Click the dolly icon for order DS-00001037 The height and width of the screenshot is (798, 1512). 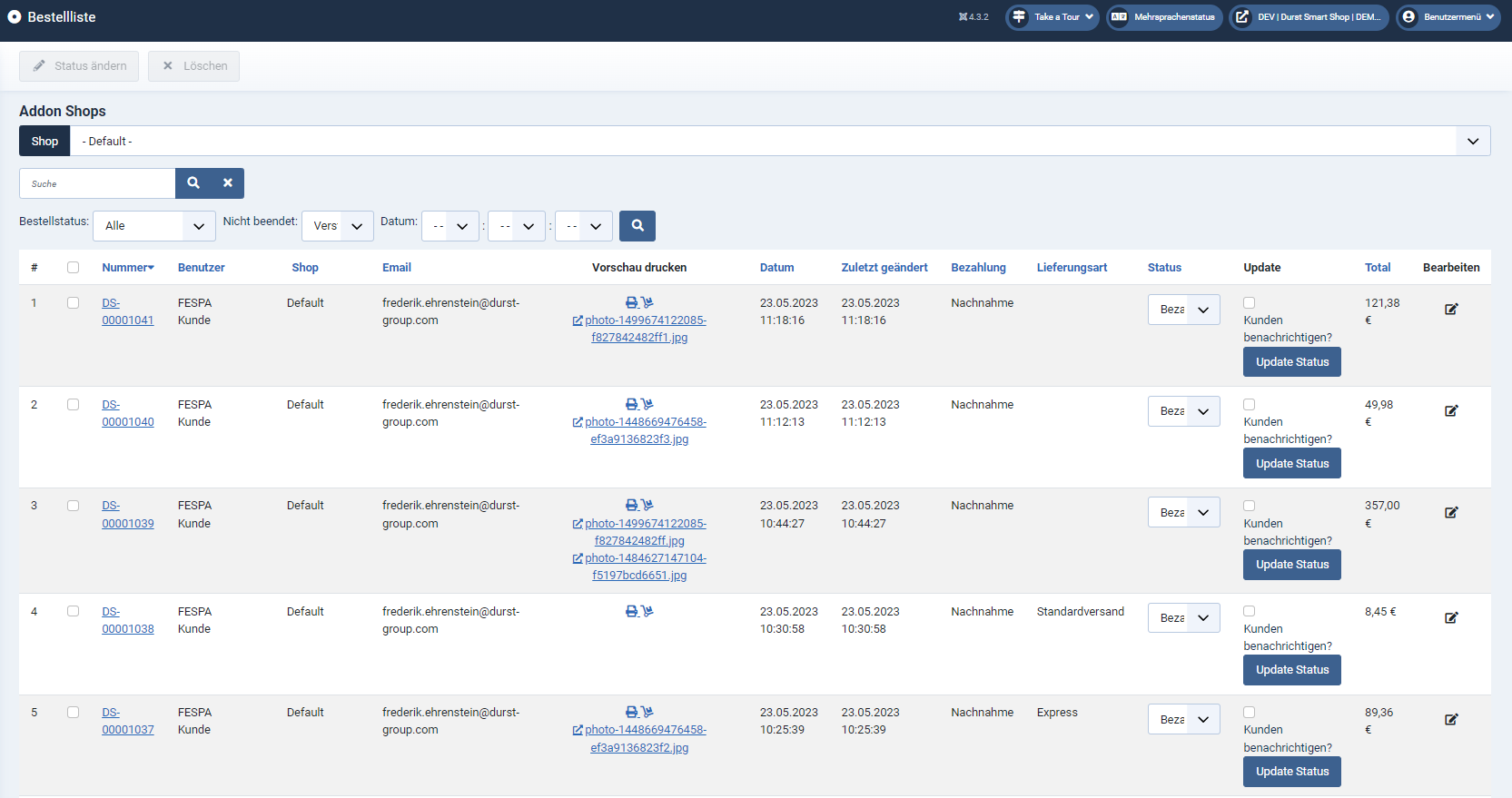coord(647,712)
